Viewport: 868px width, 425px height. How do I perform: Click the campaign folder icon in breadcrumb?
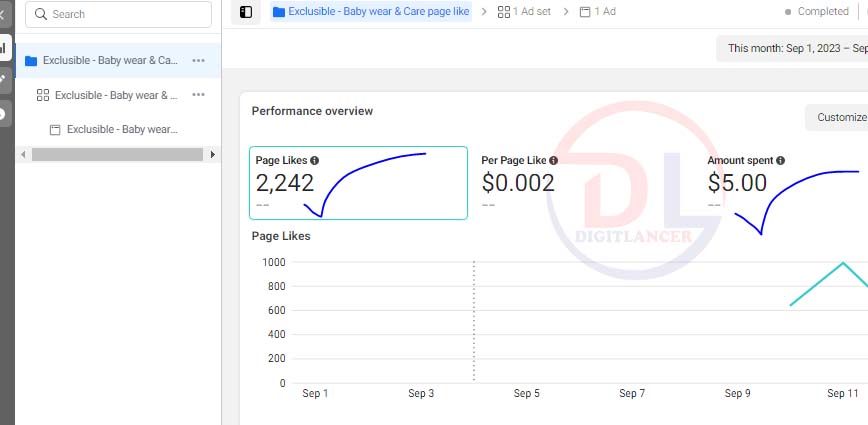[x=279, y=12]
